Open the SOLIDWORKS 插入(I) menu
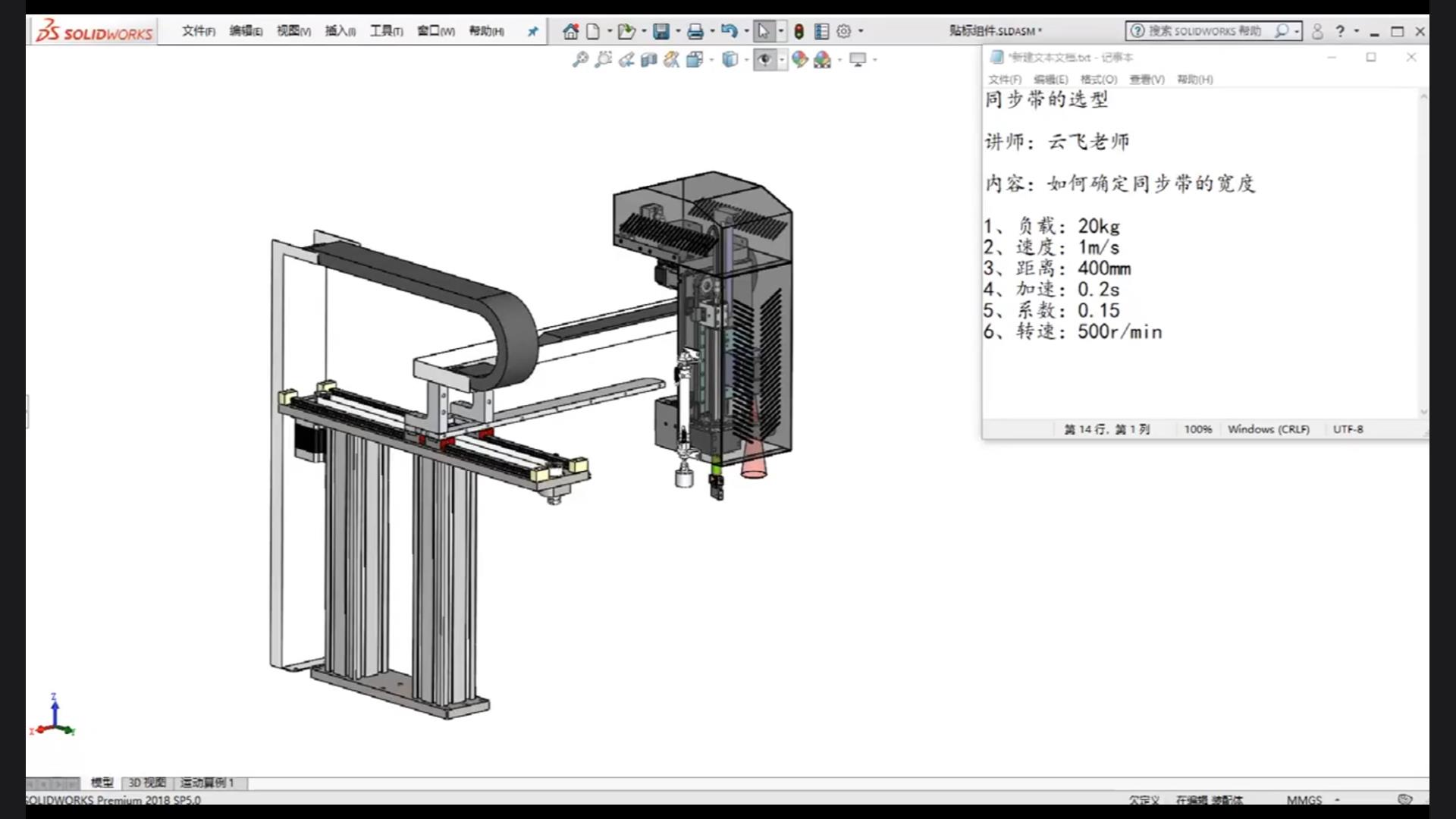Screen dimensions: 1456x819 [x=340, y=31]
